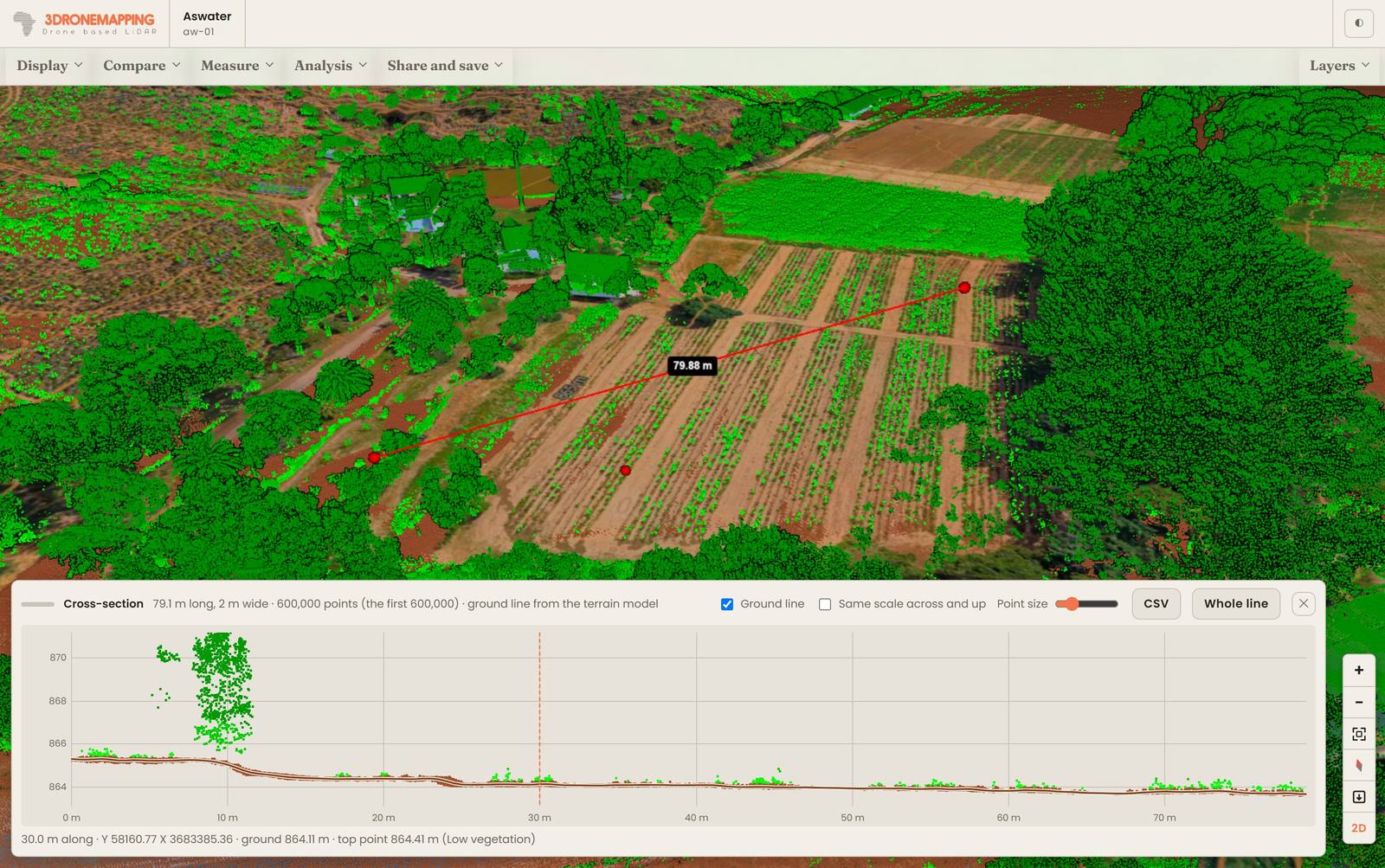Enable Same scale across and up

point(825,604)
